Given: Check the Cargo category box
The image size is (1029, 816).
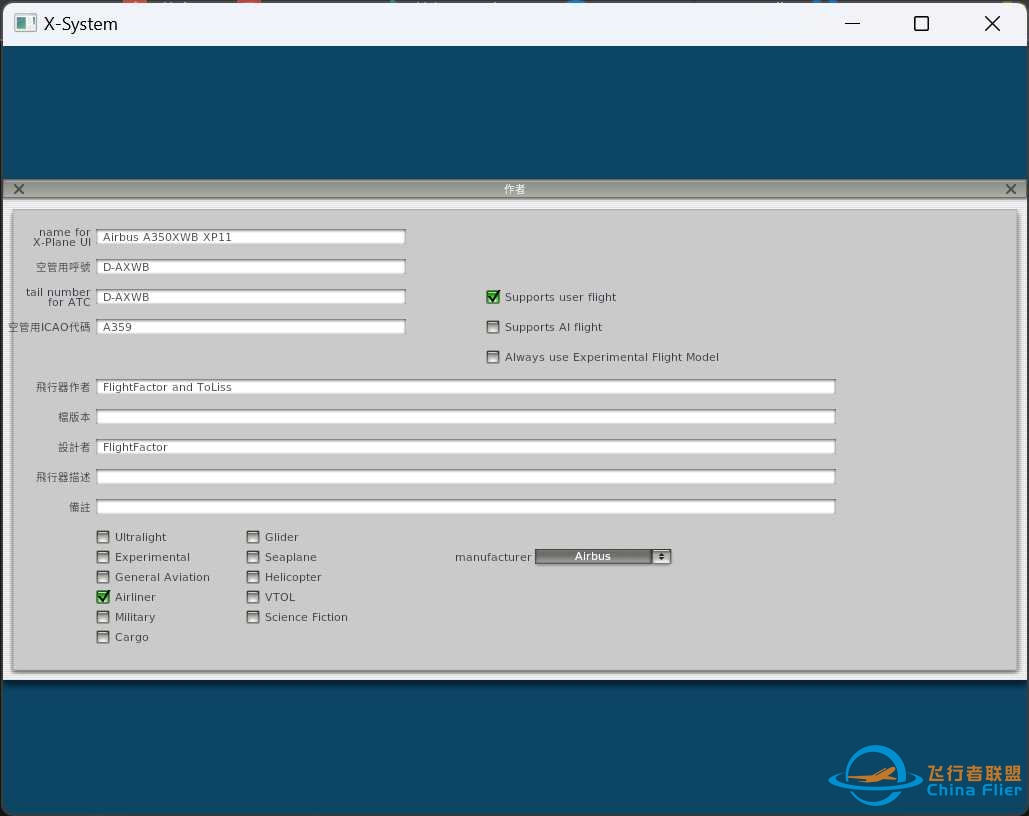Looking at the screenshot, I should [x=103, y=637].
